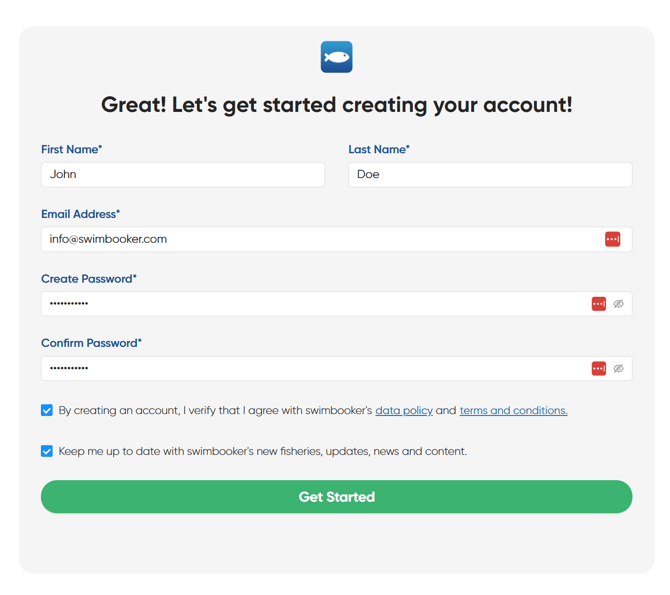Click the account creation heading text
670x595 pixels.
coord(336,105)
